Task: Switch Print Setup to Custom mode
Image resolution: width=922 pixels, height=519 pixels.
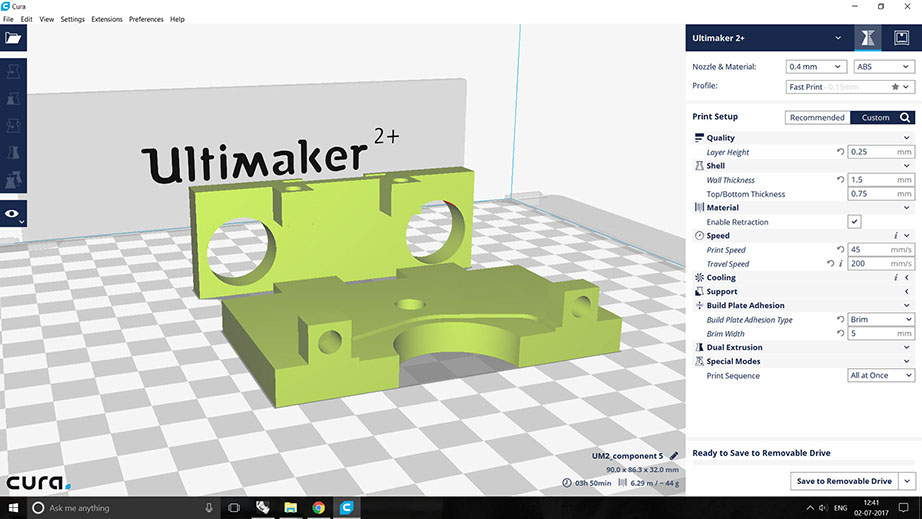Action: tap(875, 118)
